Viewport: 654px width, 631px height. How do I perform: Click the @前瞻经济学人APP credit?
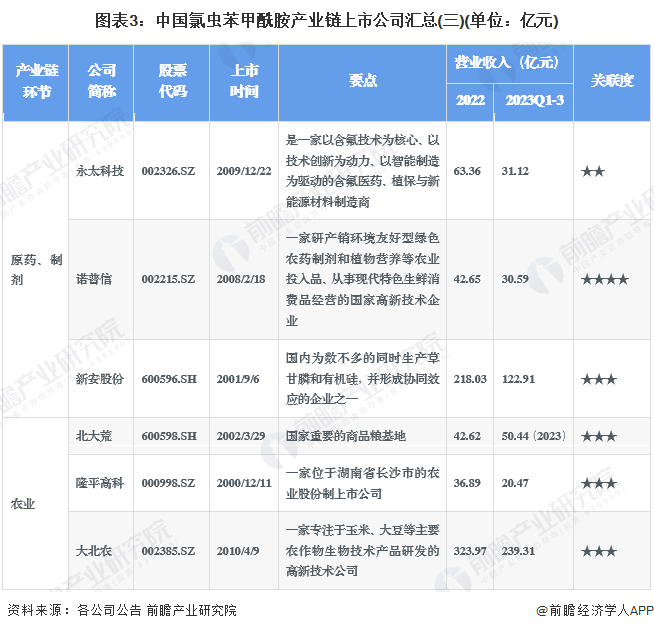595,610
